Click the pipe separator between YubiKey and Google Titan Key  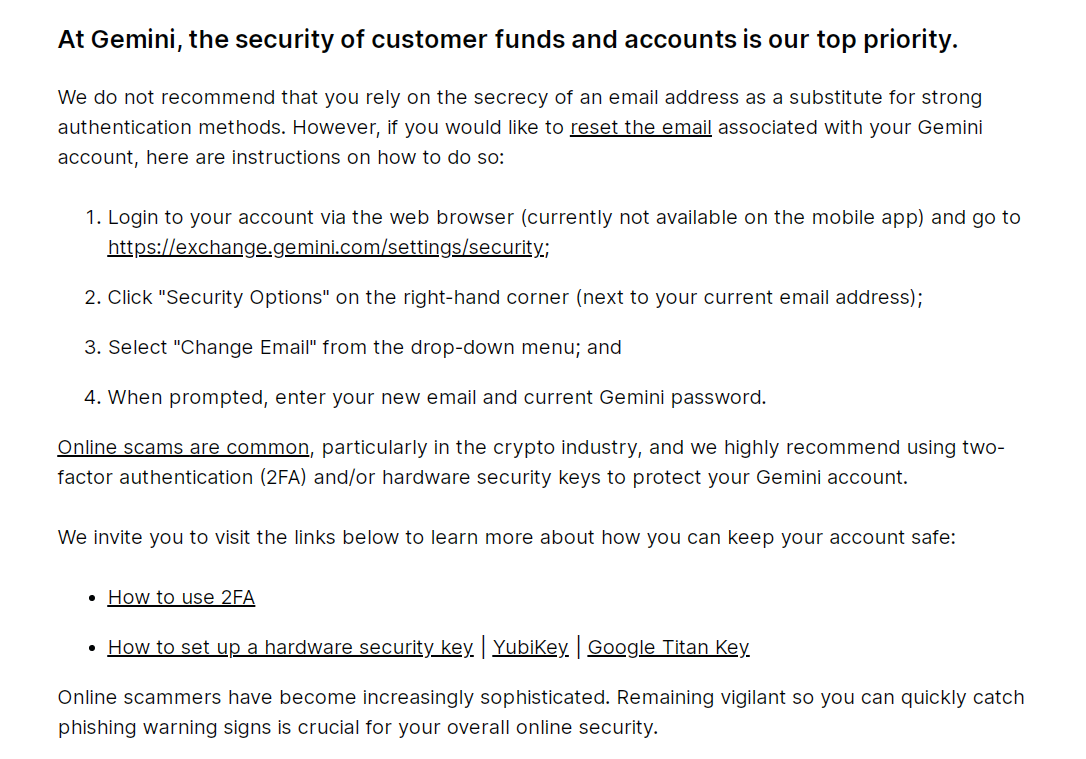(x=578, y=647)
